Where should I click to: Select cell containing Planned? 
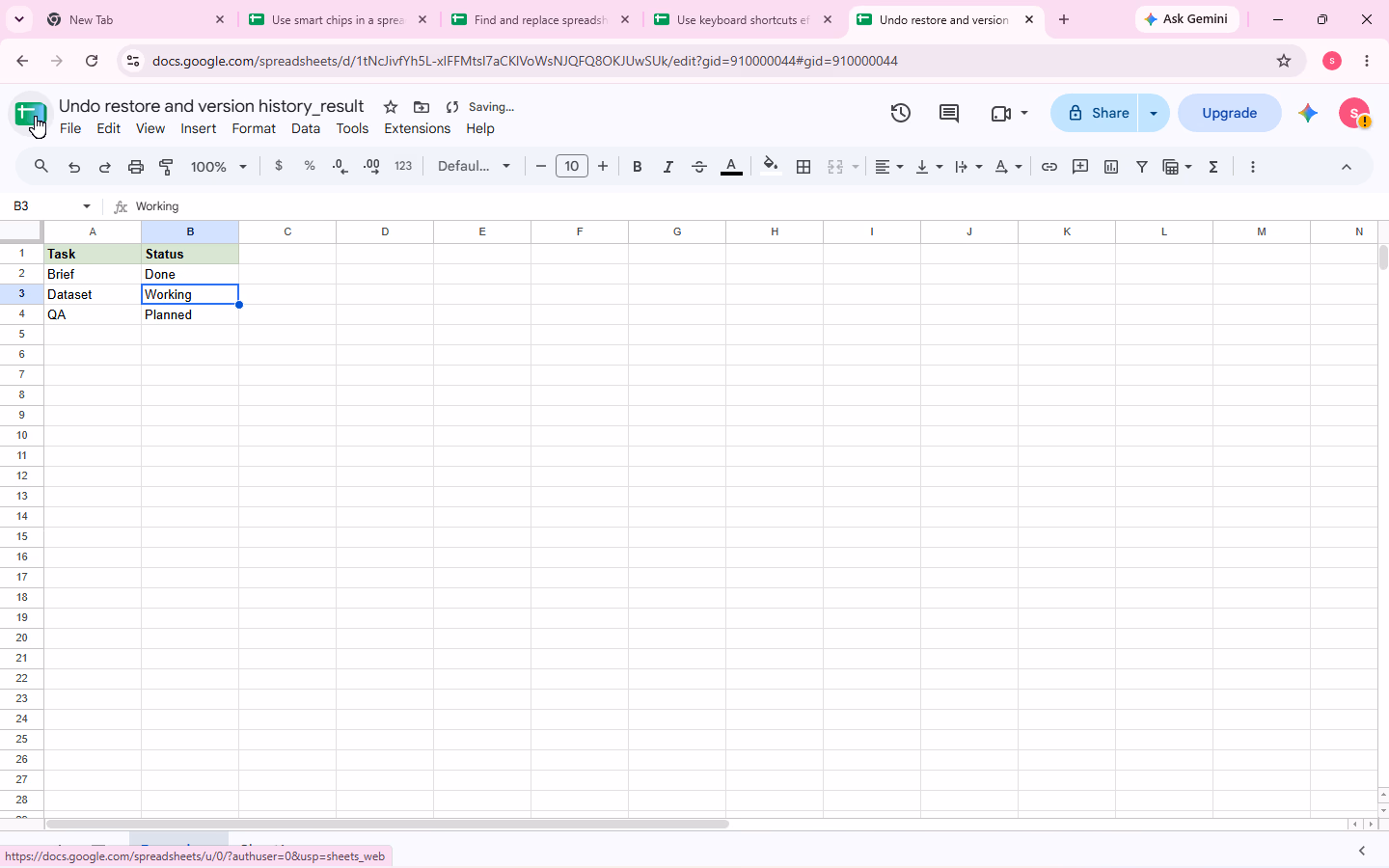click(x=190, y=314)
